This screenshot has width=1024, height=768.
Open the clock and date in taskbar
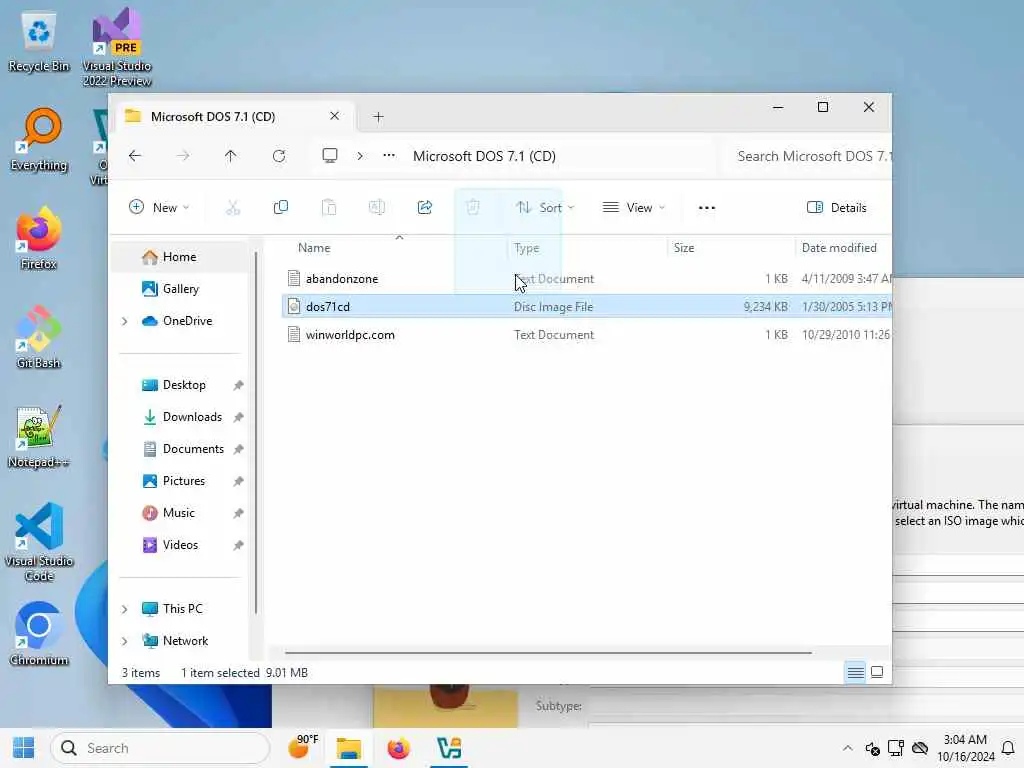point(965,748)
